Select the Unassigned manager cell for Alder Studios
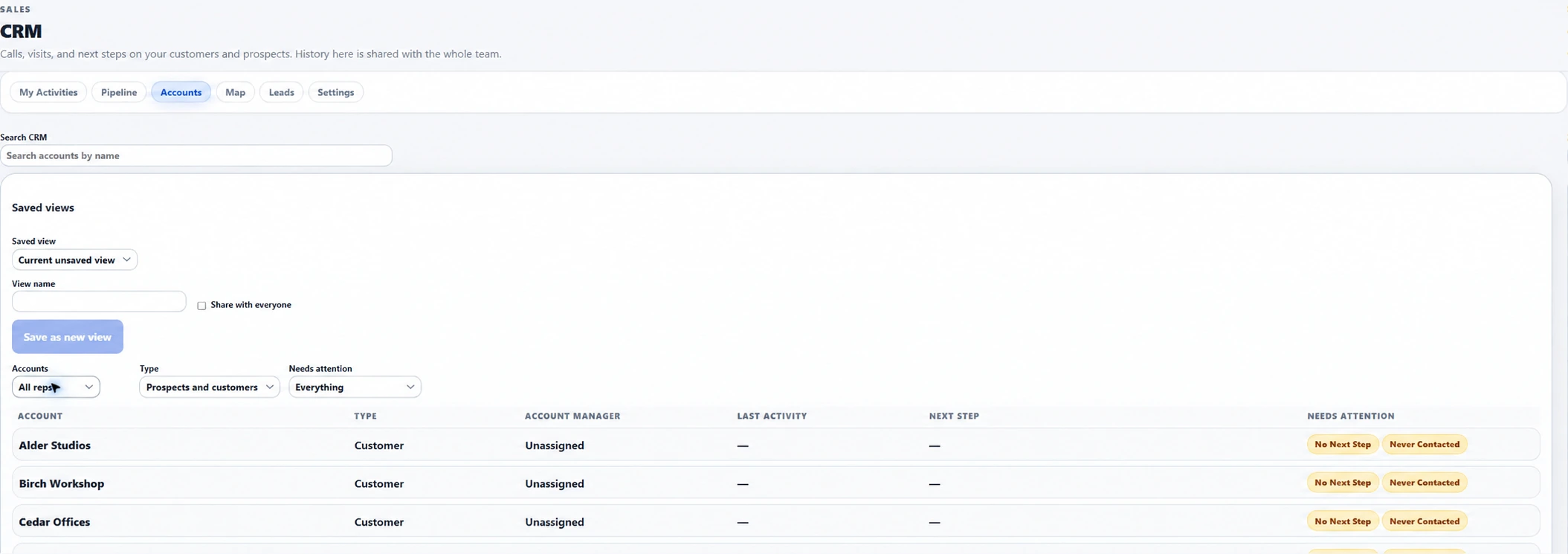The image size is (1568, 554). 555,445
